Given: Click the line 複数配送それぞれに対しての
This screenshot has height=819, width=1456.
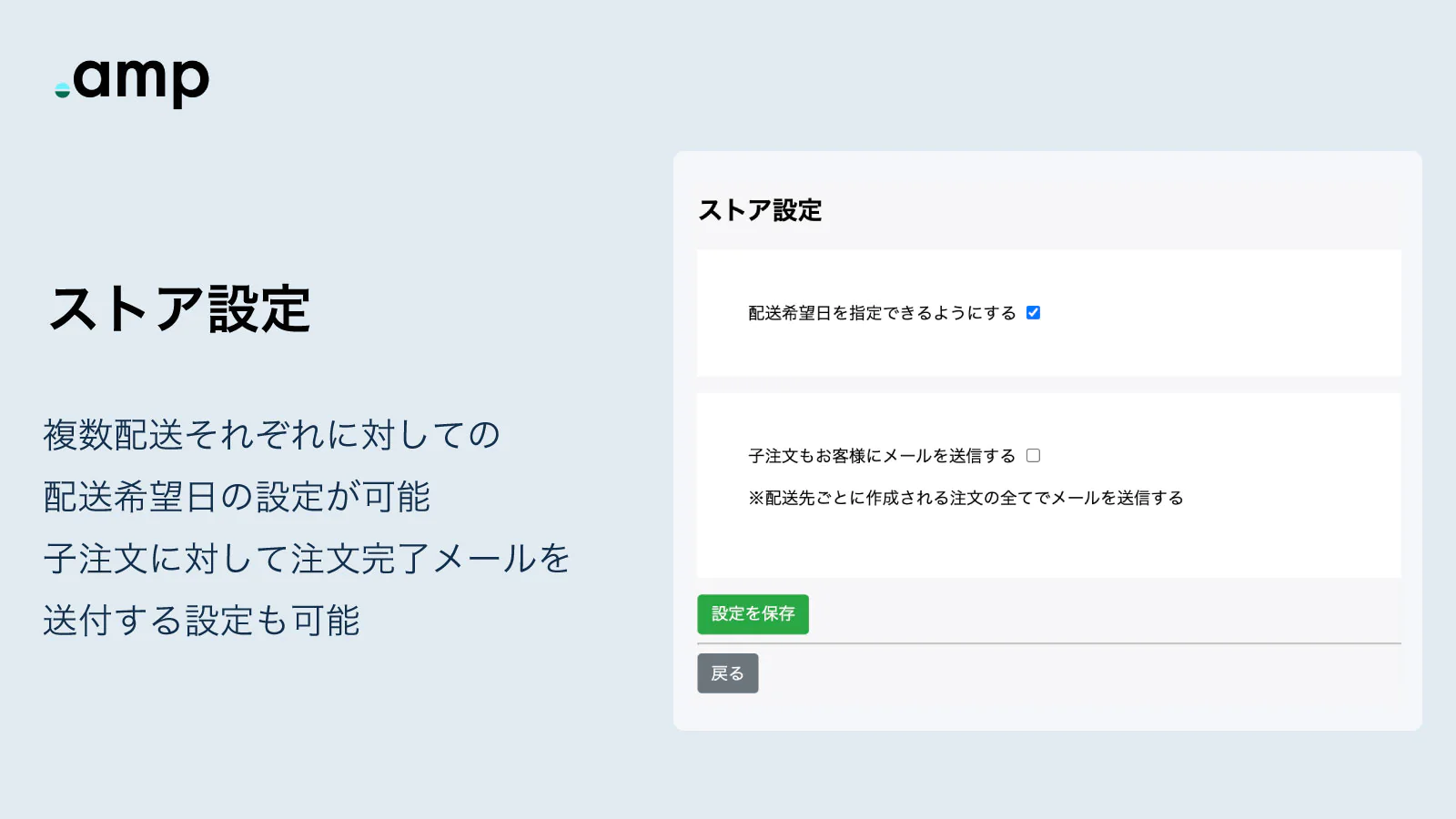Looking at the screenshot, I should 272,435.
